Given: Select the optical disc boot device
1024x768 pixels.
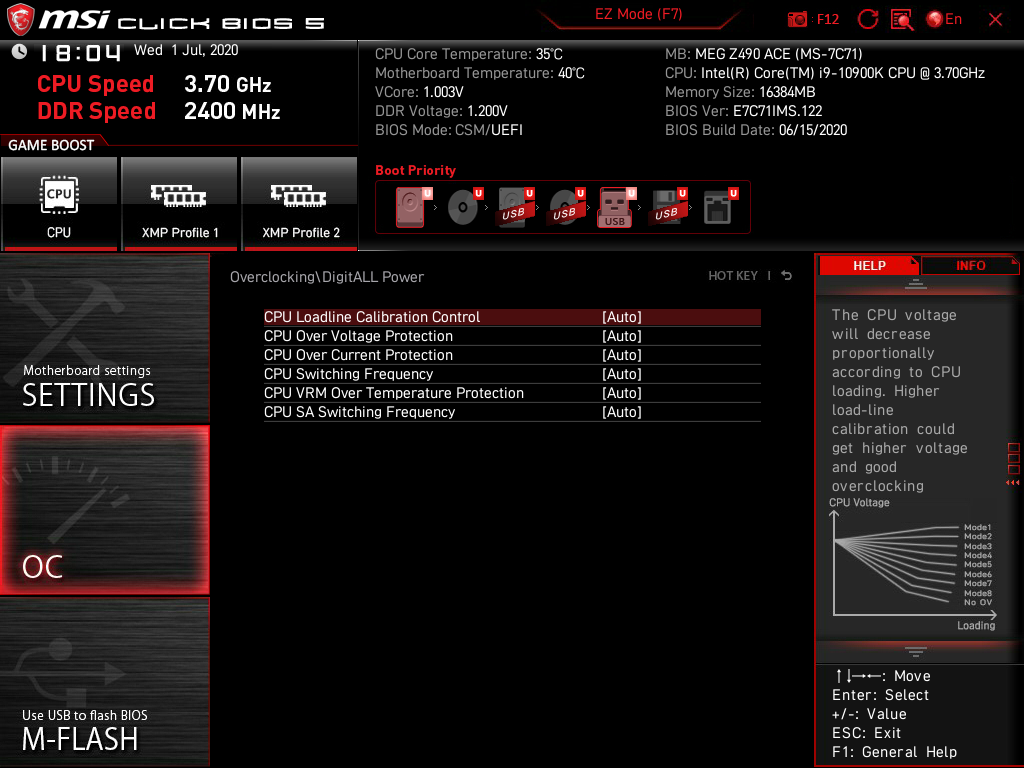Looking at the screenshot, I should pyautogui.click(x=460, y=207).
